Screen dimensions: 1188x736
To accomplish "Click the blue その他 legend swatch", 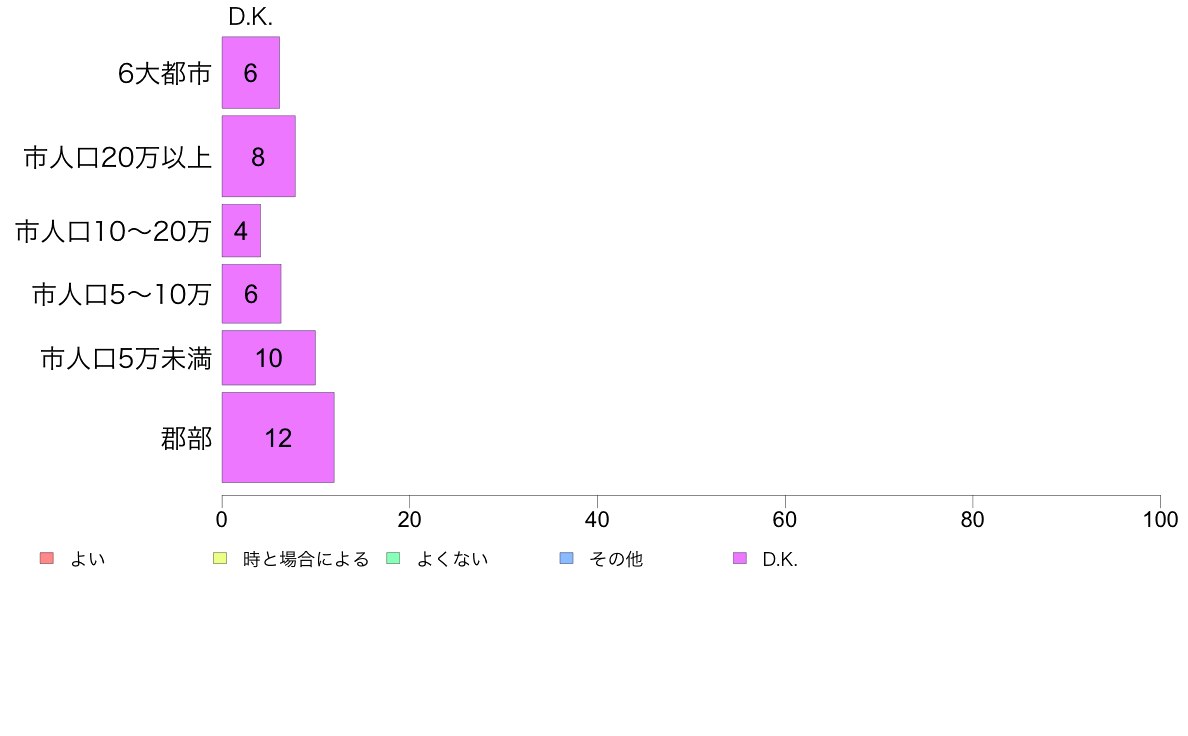I will pyautogui.click(x=566, y=559).
